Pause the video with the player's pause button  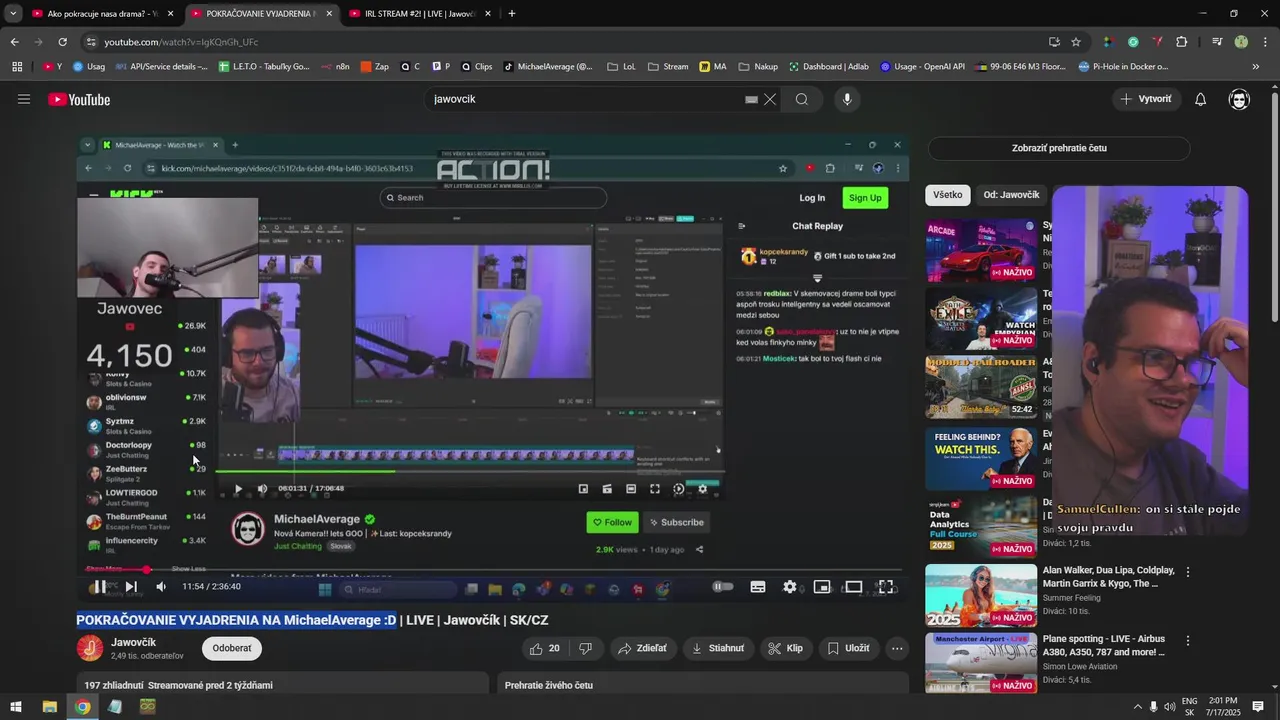99,587
